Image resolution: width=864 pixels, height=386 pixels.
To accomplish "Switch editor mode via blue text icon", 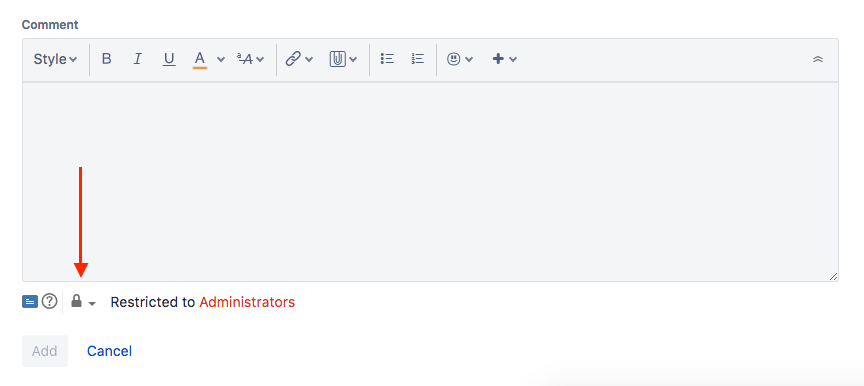I will click(x=30, y=302).
